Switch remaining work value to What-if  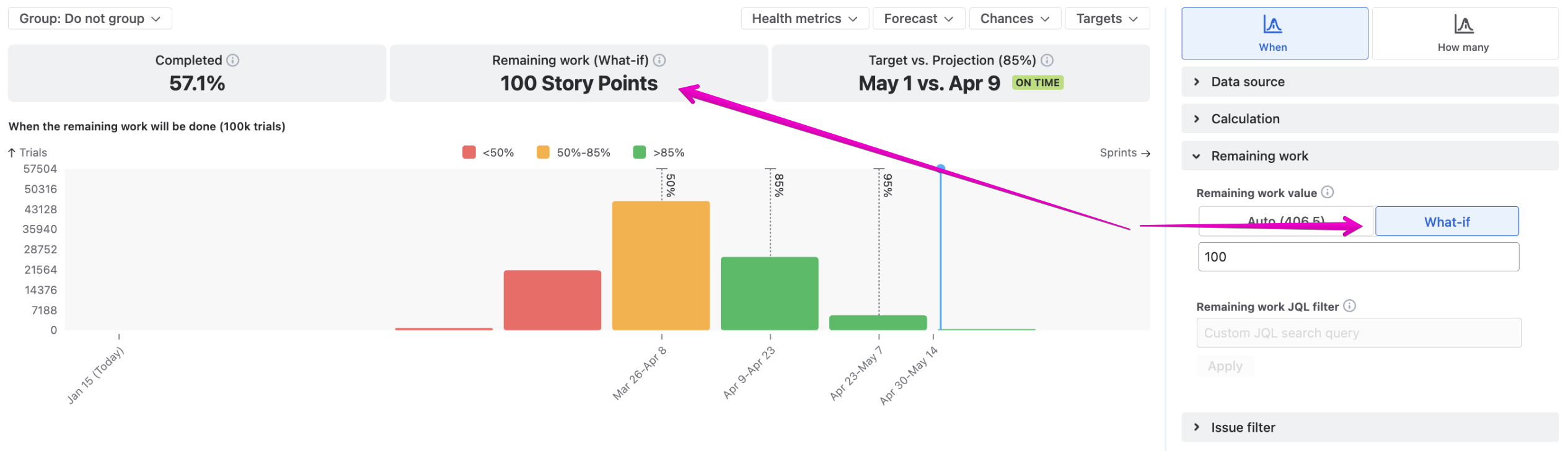coord(1447,221)
